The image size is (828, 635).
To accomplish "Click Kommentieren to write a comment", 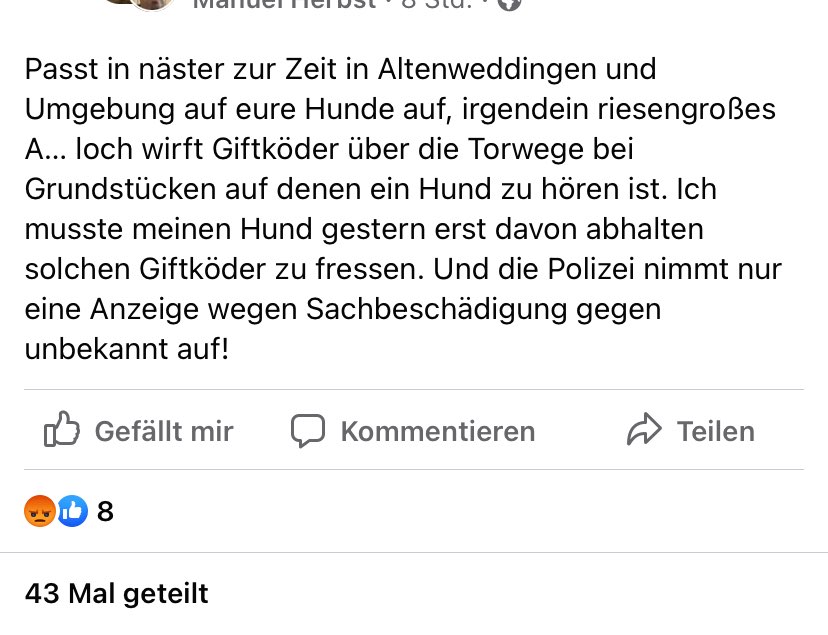I will (x=438, y=431).
